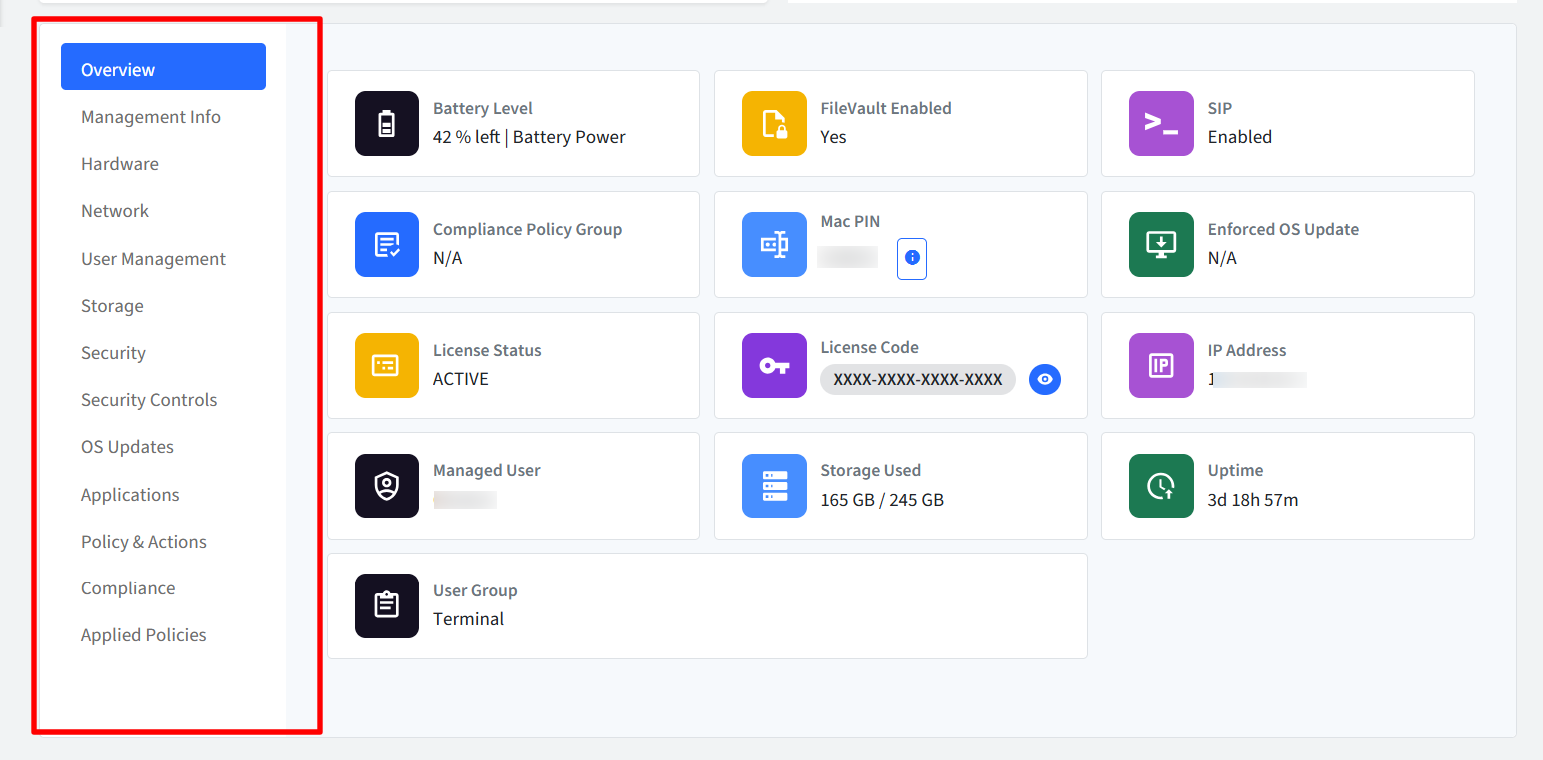
Task: Click the 'FileVault Enabled' label
Action: point(886,108)
